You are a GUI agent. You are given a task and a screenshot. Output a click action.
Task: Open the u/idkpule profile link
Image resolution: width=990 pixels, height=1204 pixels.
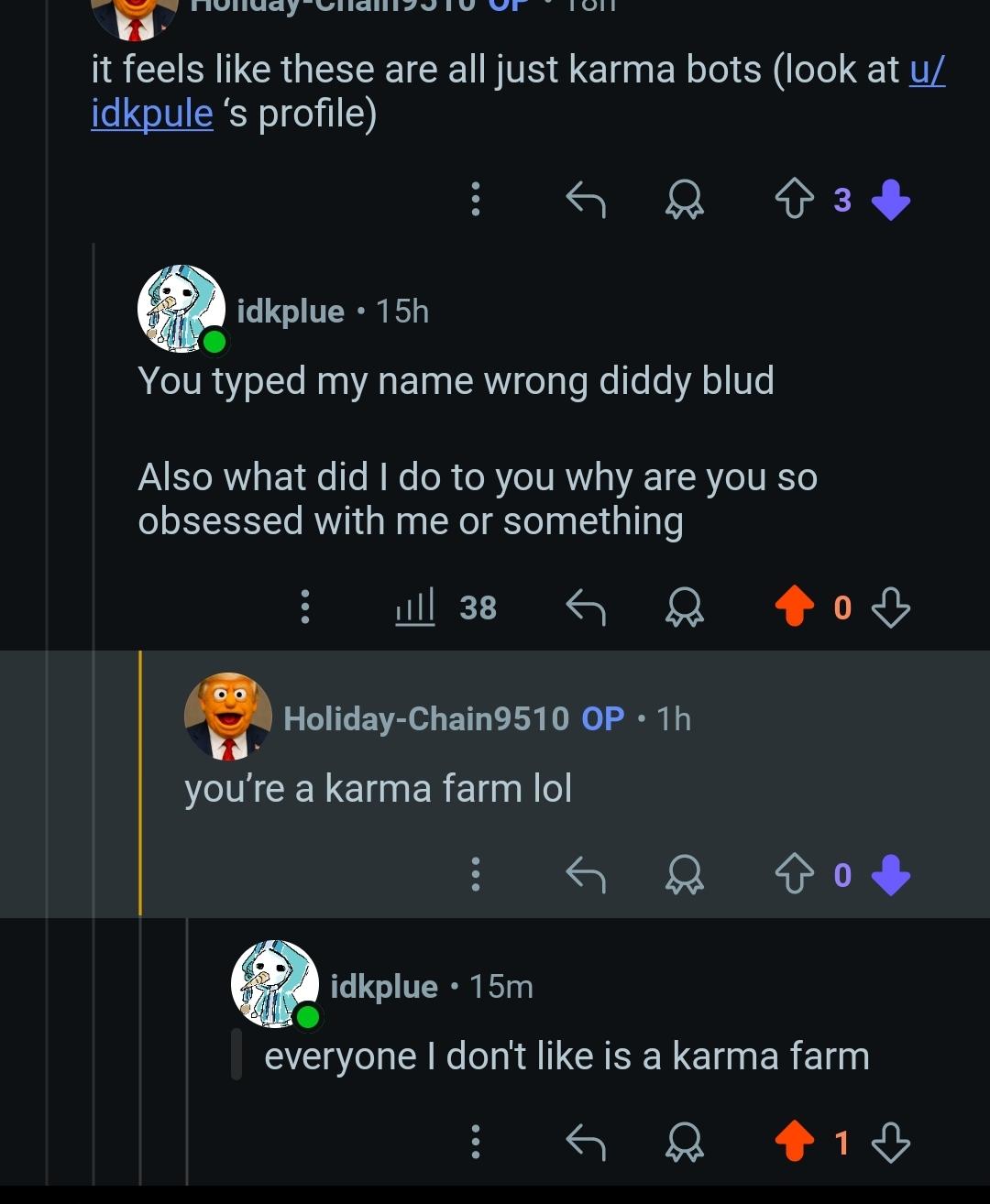(x=151, y=114)
